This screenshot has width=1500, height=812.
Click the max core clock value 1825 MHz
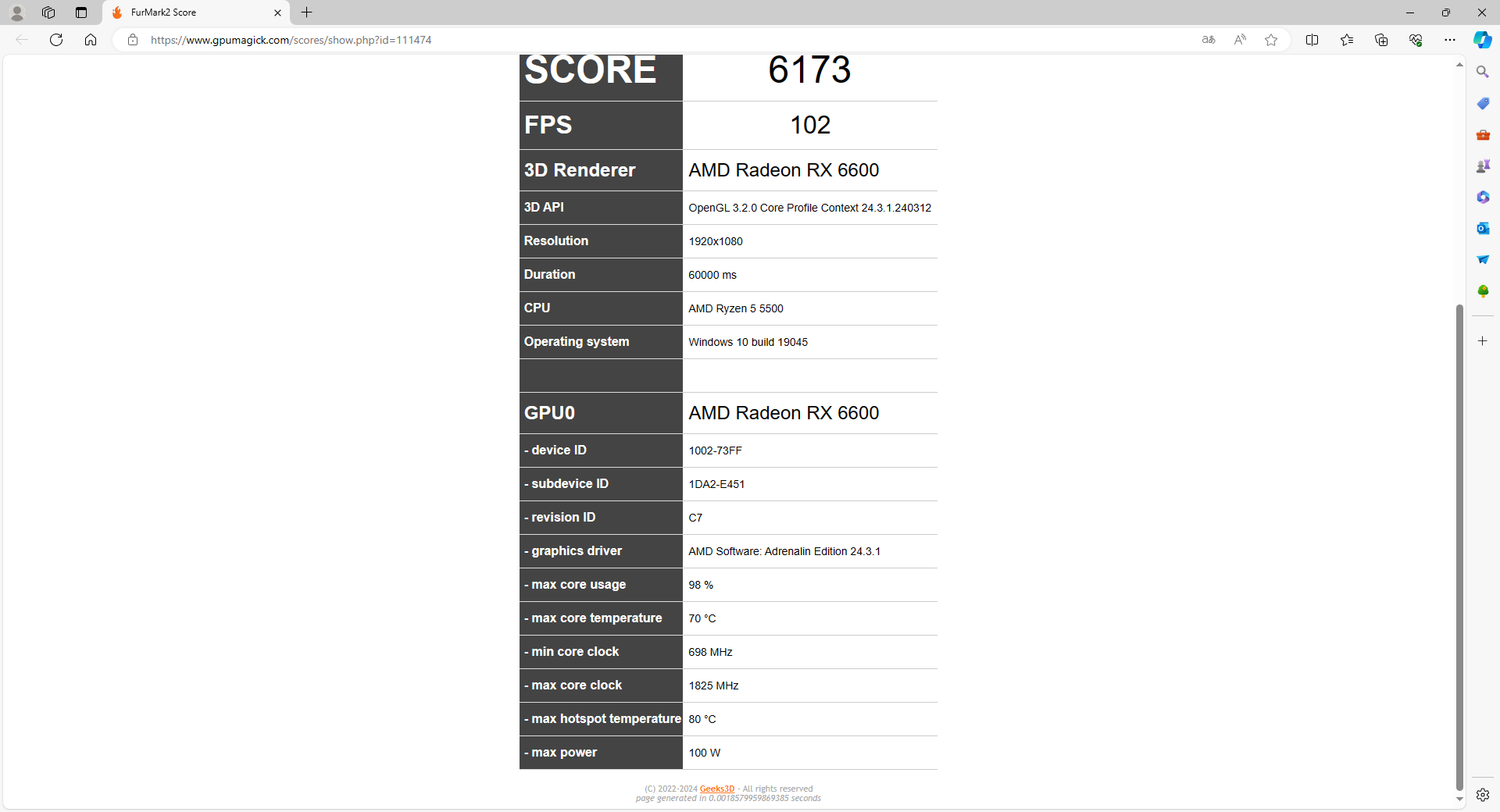click(713, 686)
